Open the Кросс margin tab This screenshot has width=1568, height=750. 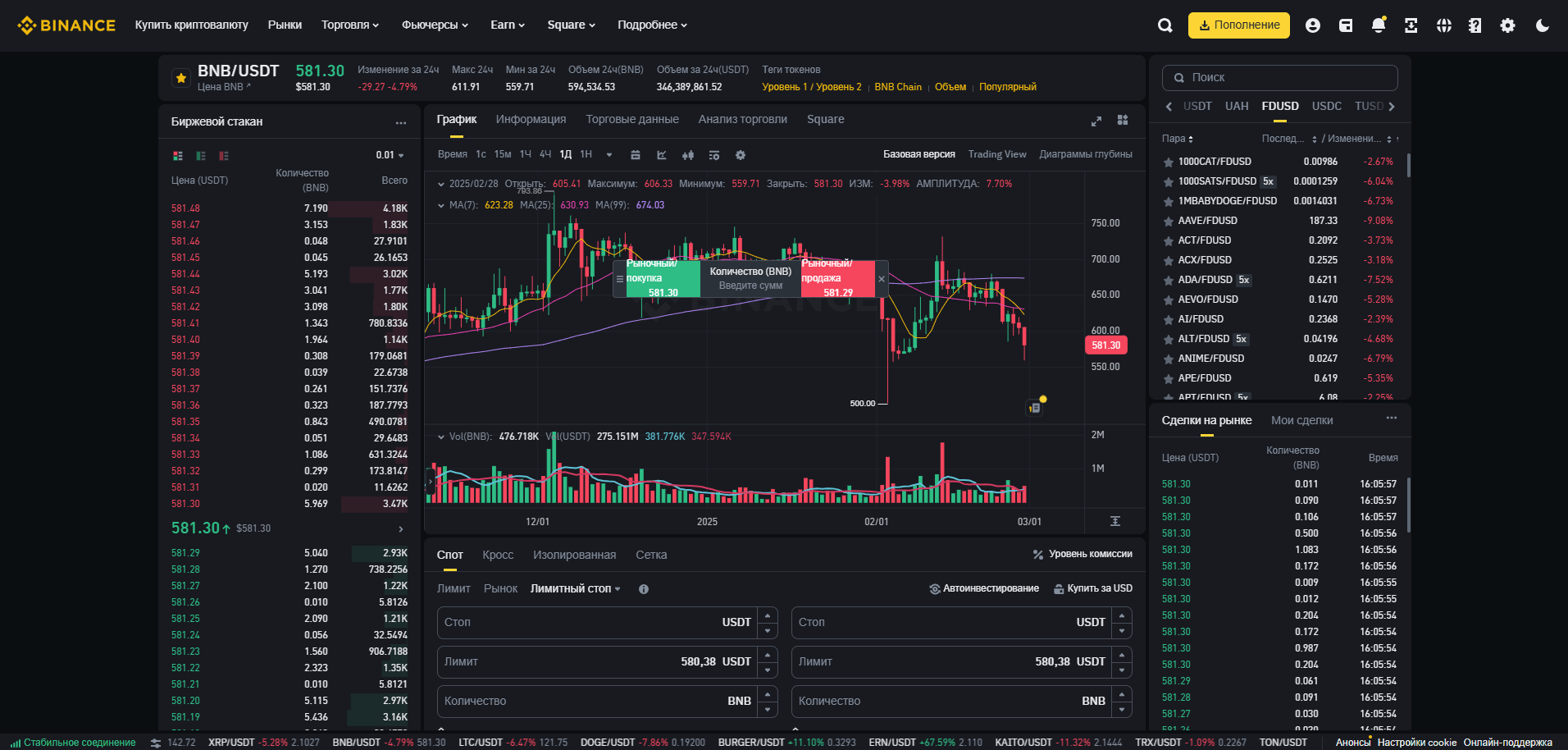point(498,556)
